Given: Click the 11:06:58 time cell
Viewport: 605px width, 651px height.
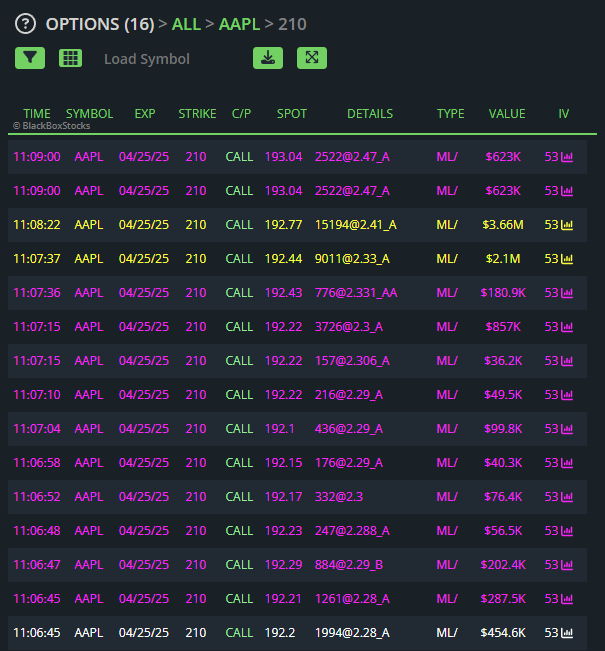Looking at the screenshot, I should tap(37, 463).
